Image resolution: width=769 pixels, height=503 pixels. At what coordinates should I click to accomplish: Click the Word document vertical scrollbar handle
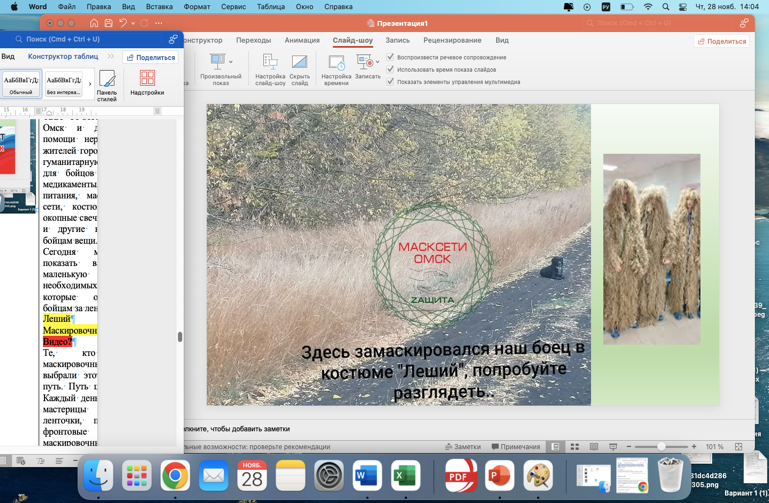point(180,337)
